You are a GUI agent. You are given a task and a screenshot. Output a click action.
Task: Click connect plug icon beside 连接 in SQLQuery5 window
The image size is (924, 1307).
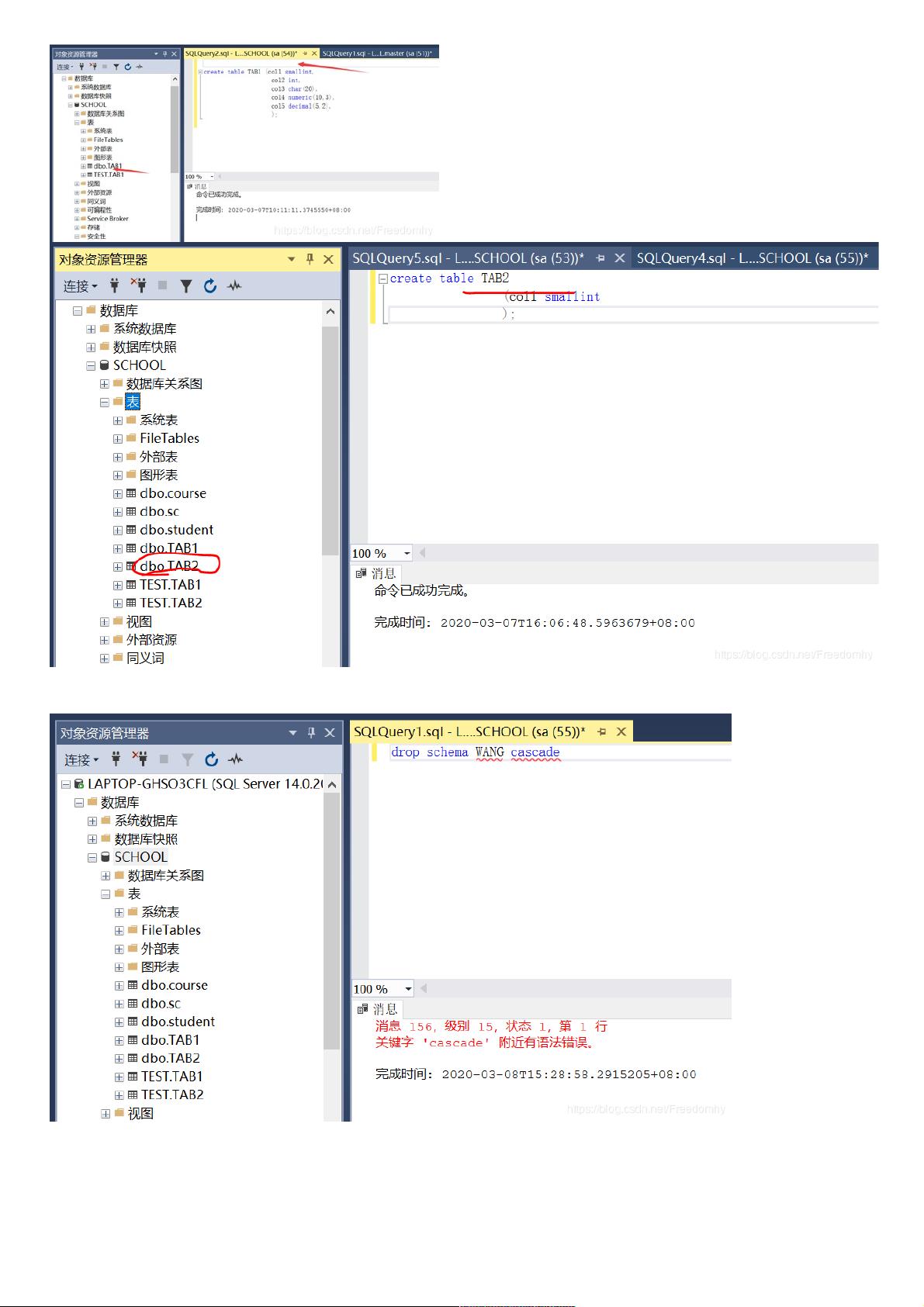[x=114, y=285]
